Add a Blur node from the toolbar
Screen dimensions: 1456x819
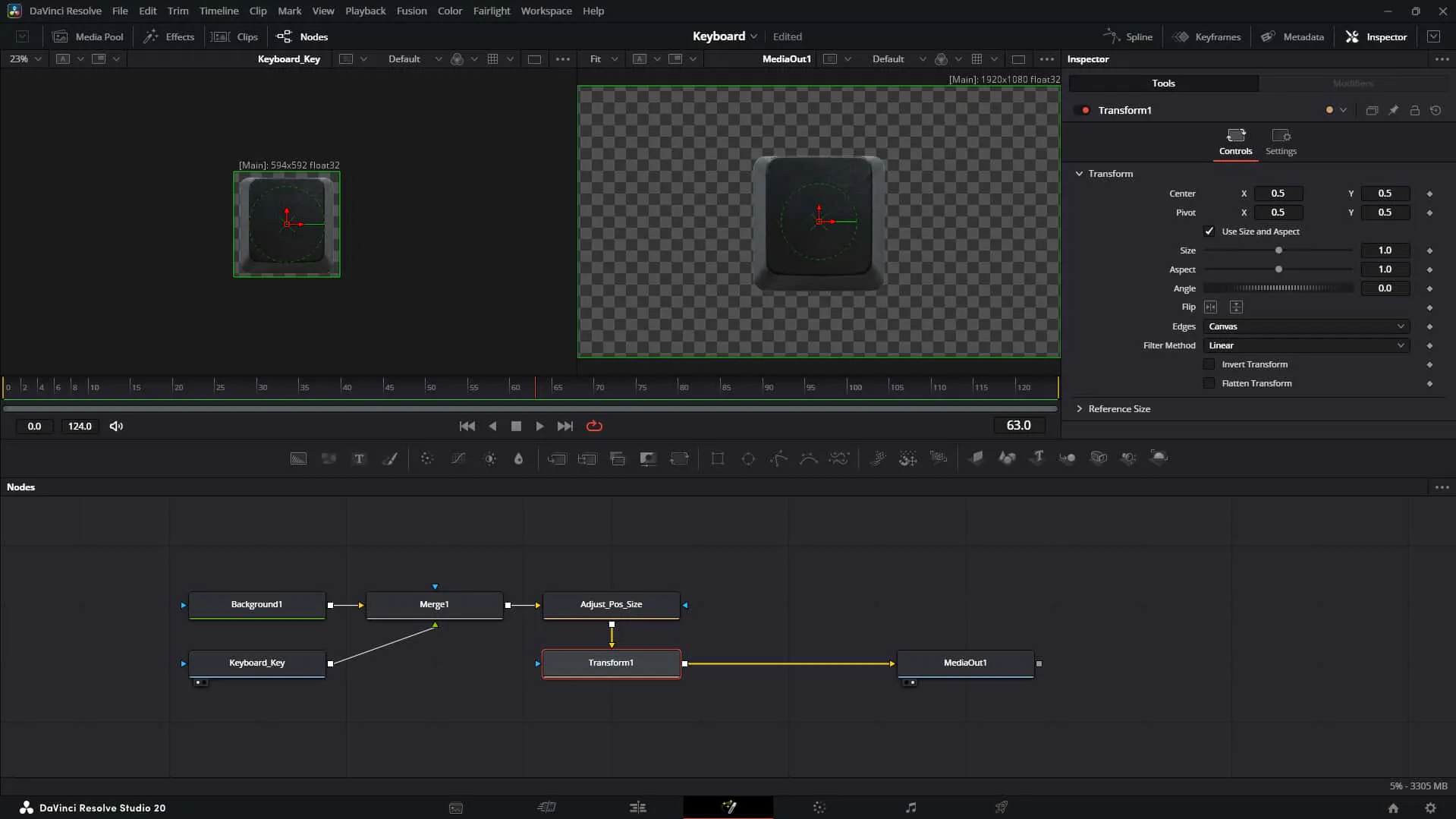pos(519,458)
